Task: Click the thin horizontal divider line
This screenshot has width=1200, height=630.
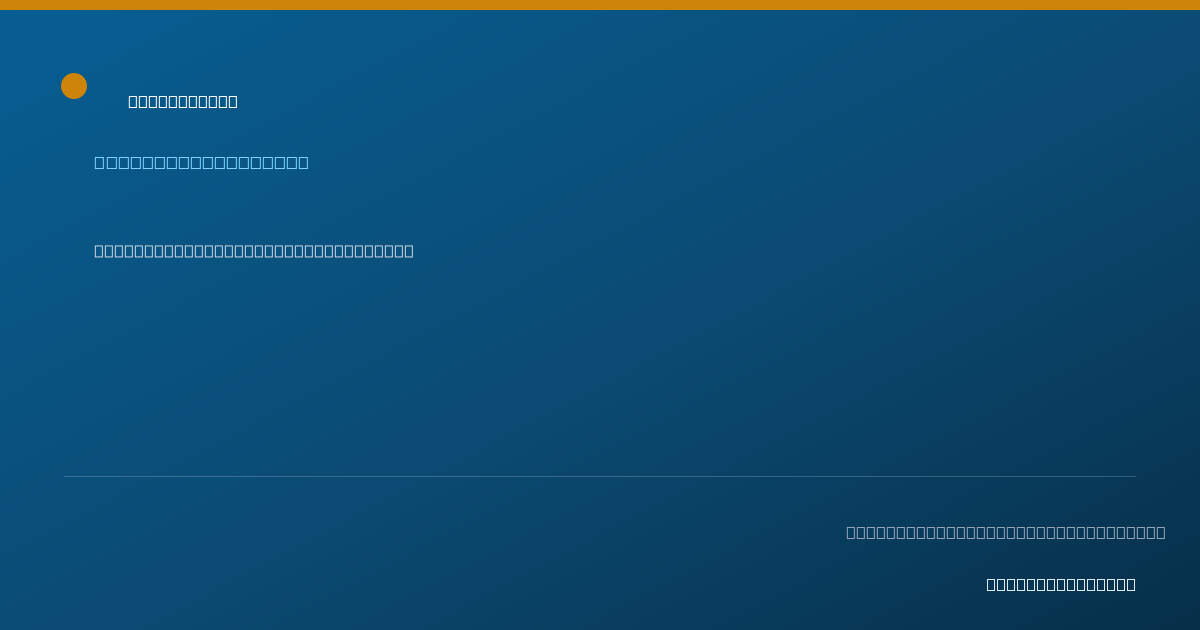Action: coord(600,476)
